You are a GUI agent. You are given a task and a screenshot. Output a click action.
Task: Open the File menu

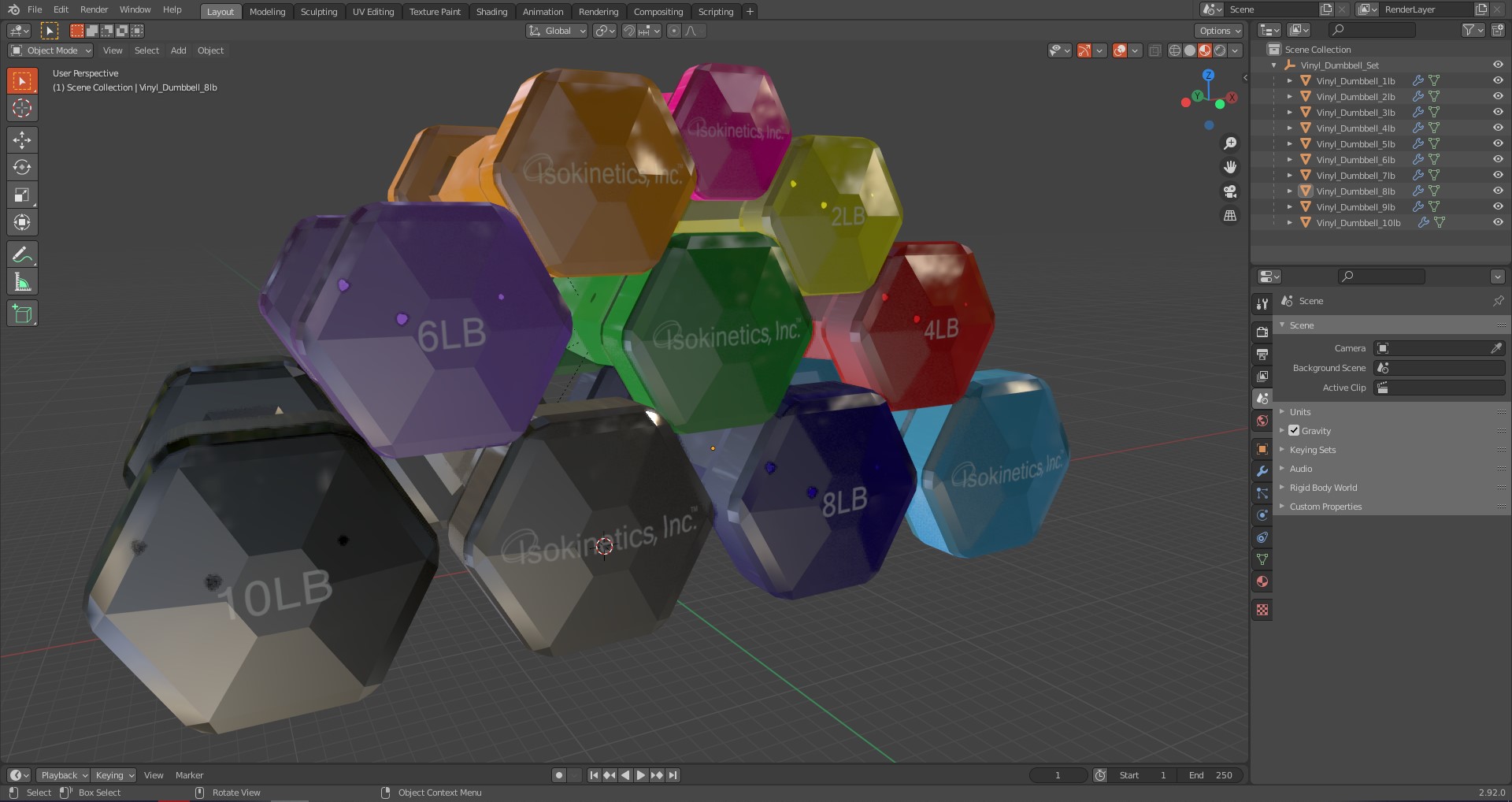click(x=35, y=9)
